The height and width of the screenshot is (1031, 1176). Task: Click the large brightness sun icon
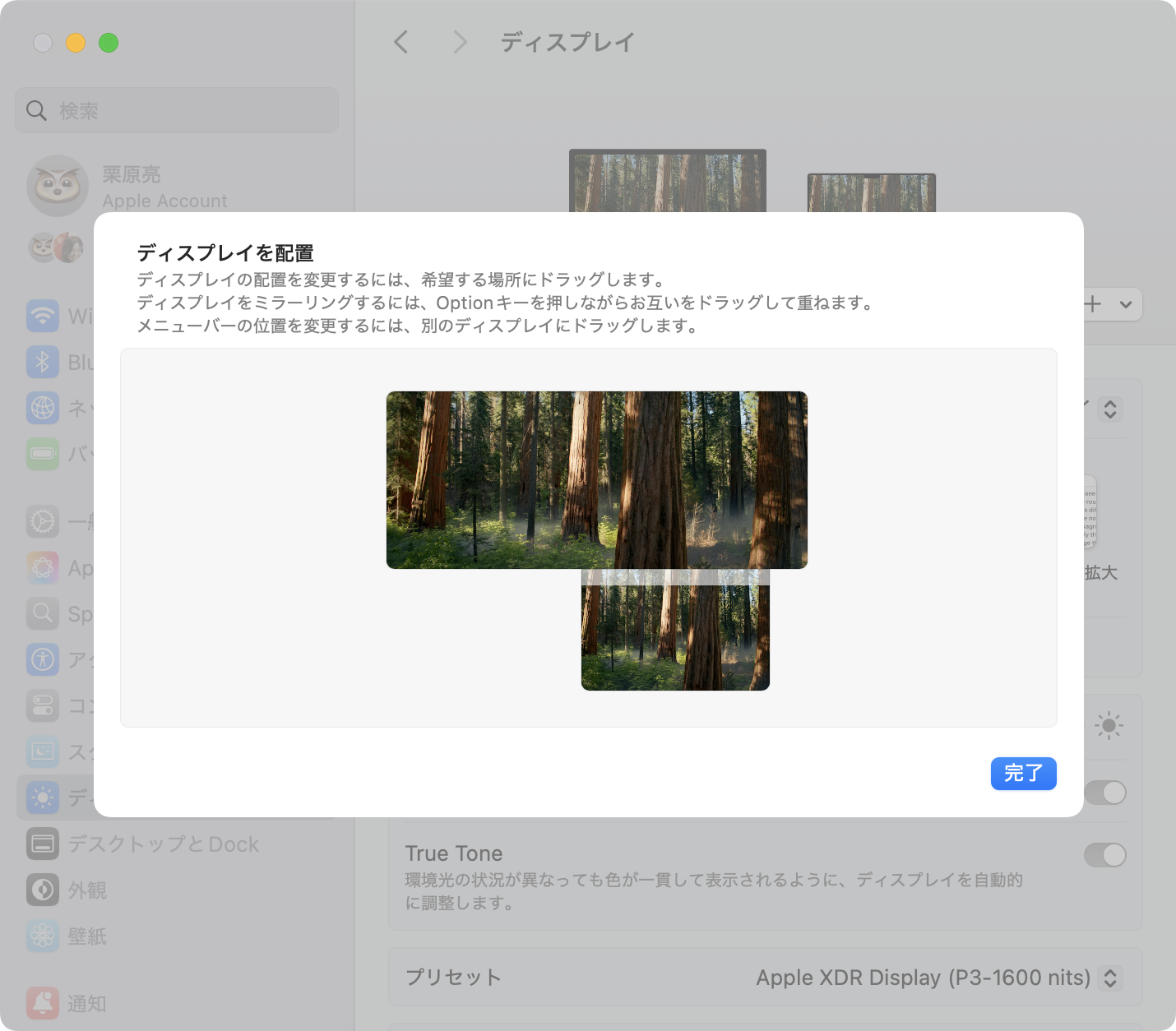point(1109,725)
